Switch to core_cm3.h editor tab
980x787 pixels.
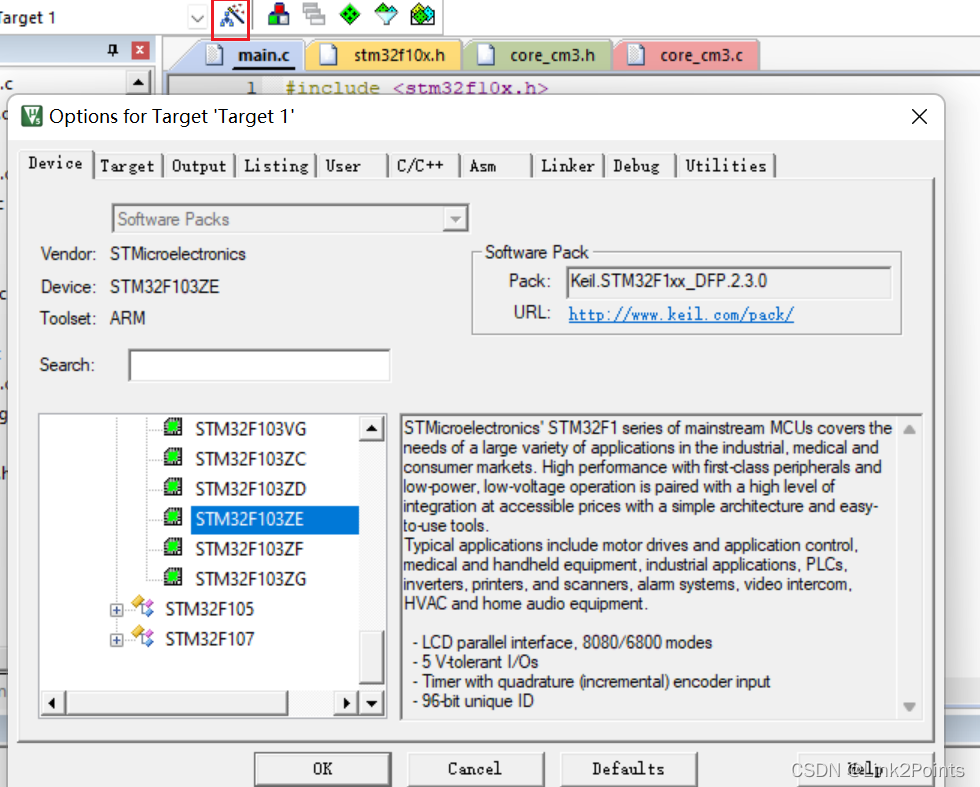click(538, 56)
